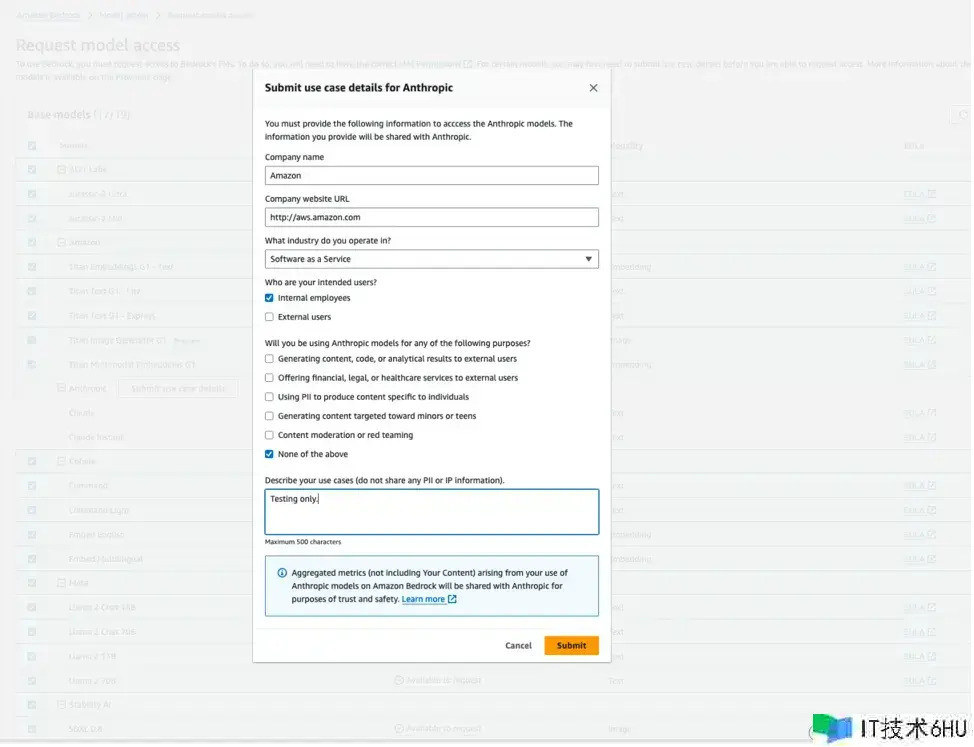Viewport: 974px width, 747px height.
Task: Click the external link icon beside Learn more
Action: tap(453, 600)
